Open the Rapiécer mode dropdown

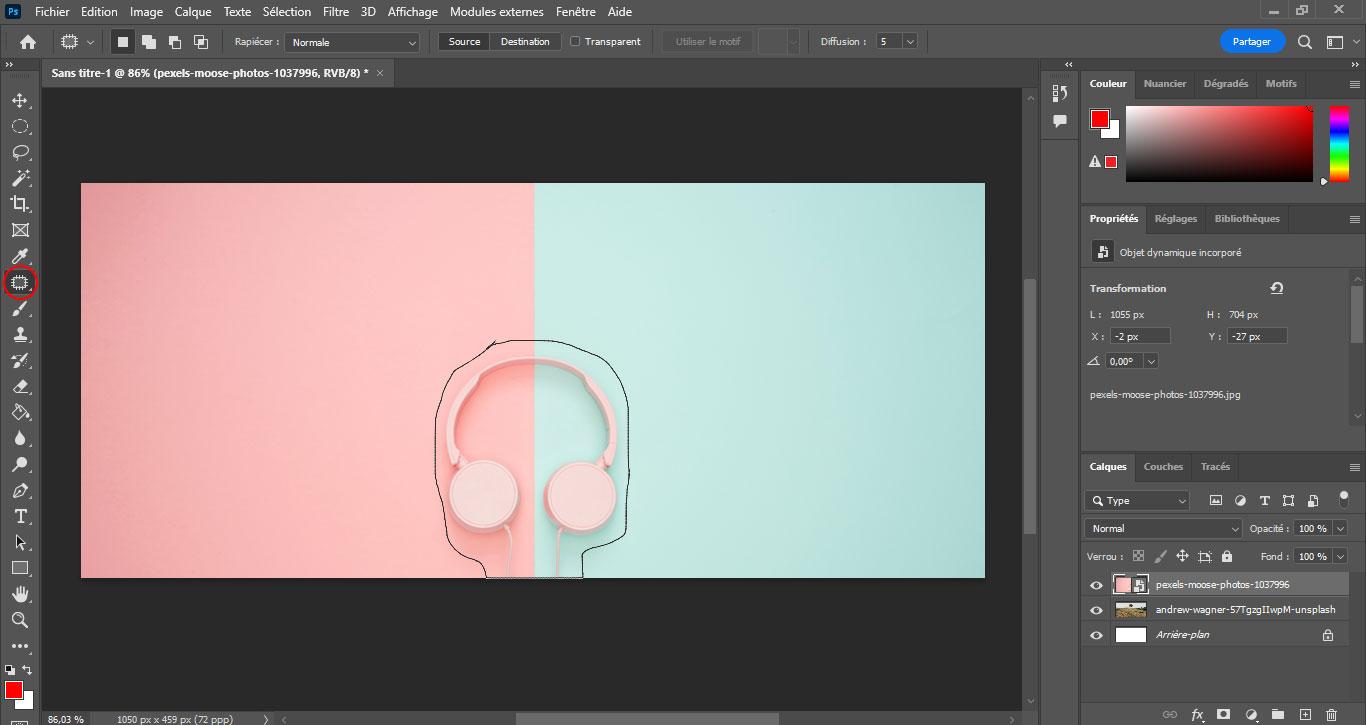pyautogui.click(x=352, y=42)
